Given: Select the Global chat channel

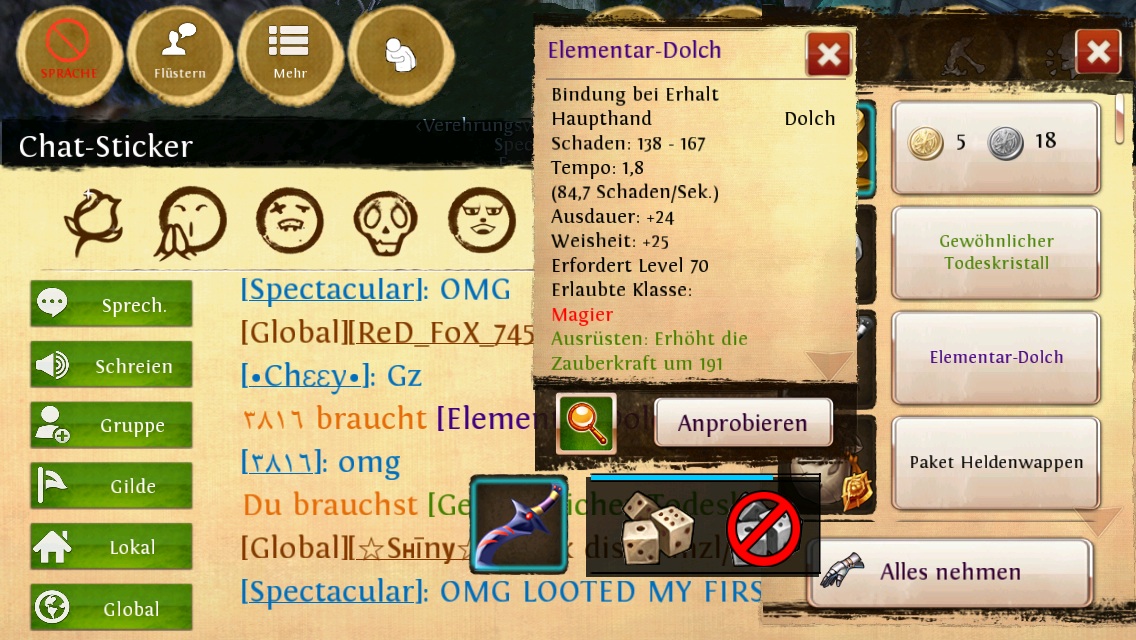Looking at the screenshot, I should (x=112, y=607).
